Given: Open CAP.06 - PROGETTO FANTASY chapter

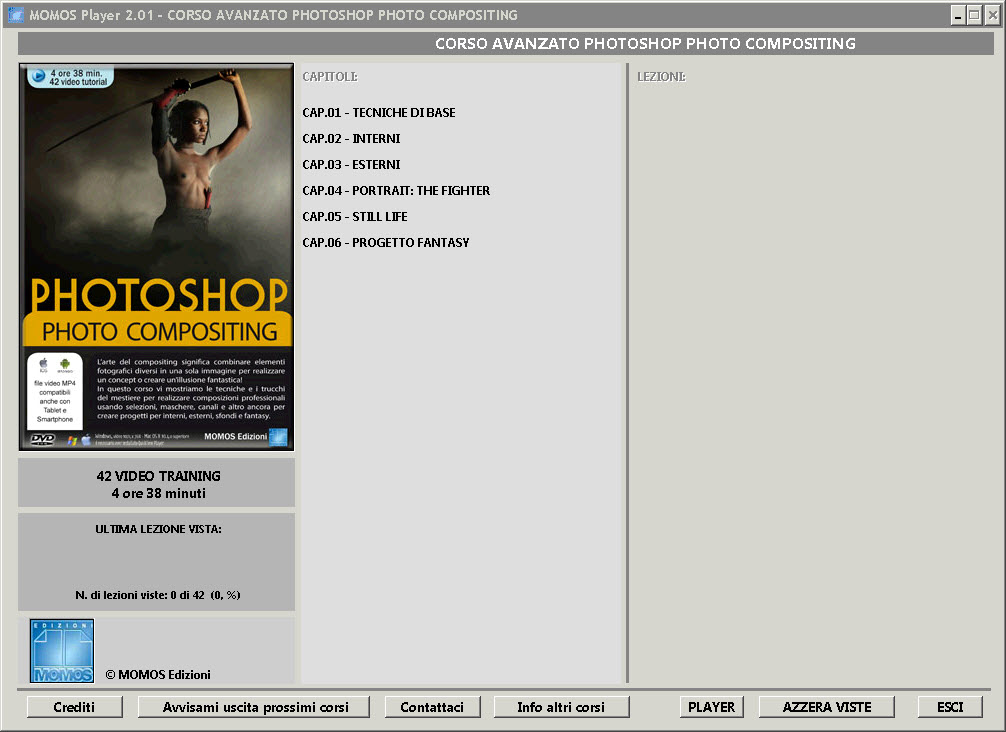Looking at the screenshot, I should click(x=386, y=243).
